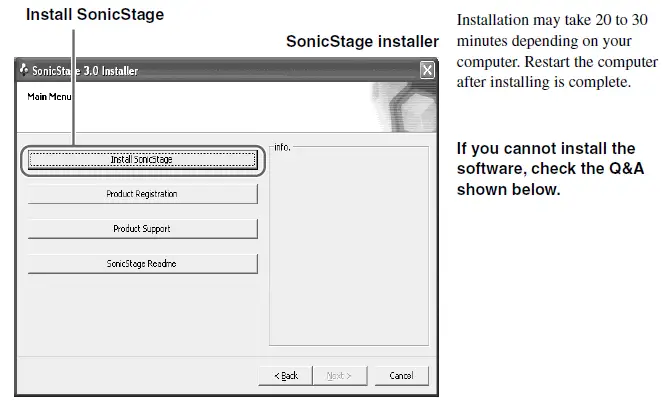Click the SonicStage icon in title bar
Image resolution: width=671 pixels, height=409 pixels.
click(x=24, y=69)
